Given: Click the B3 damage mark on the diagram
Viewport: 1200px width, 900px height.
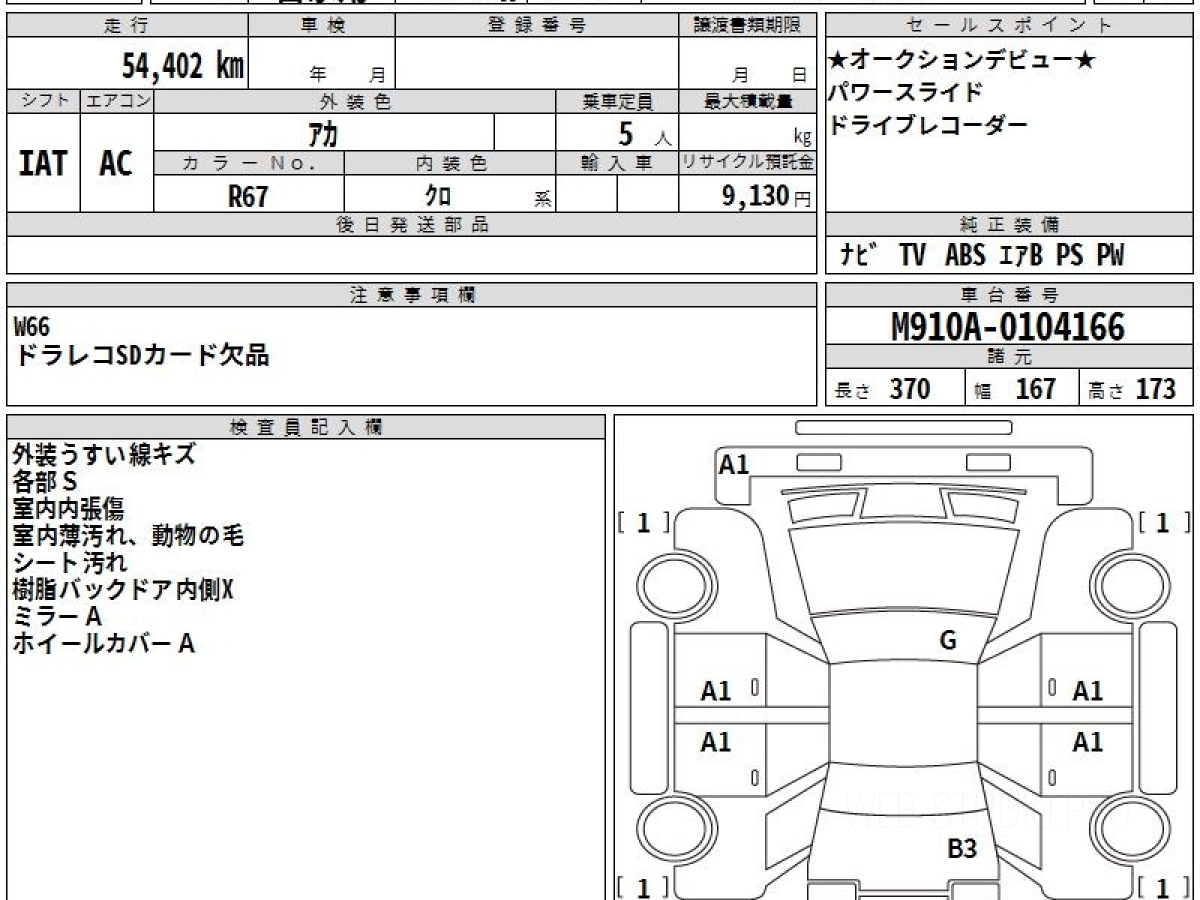Looking at the screenshot, I should [x=961, y=849].
